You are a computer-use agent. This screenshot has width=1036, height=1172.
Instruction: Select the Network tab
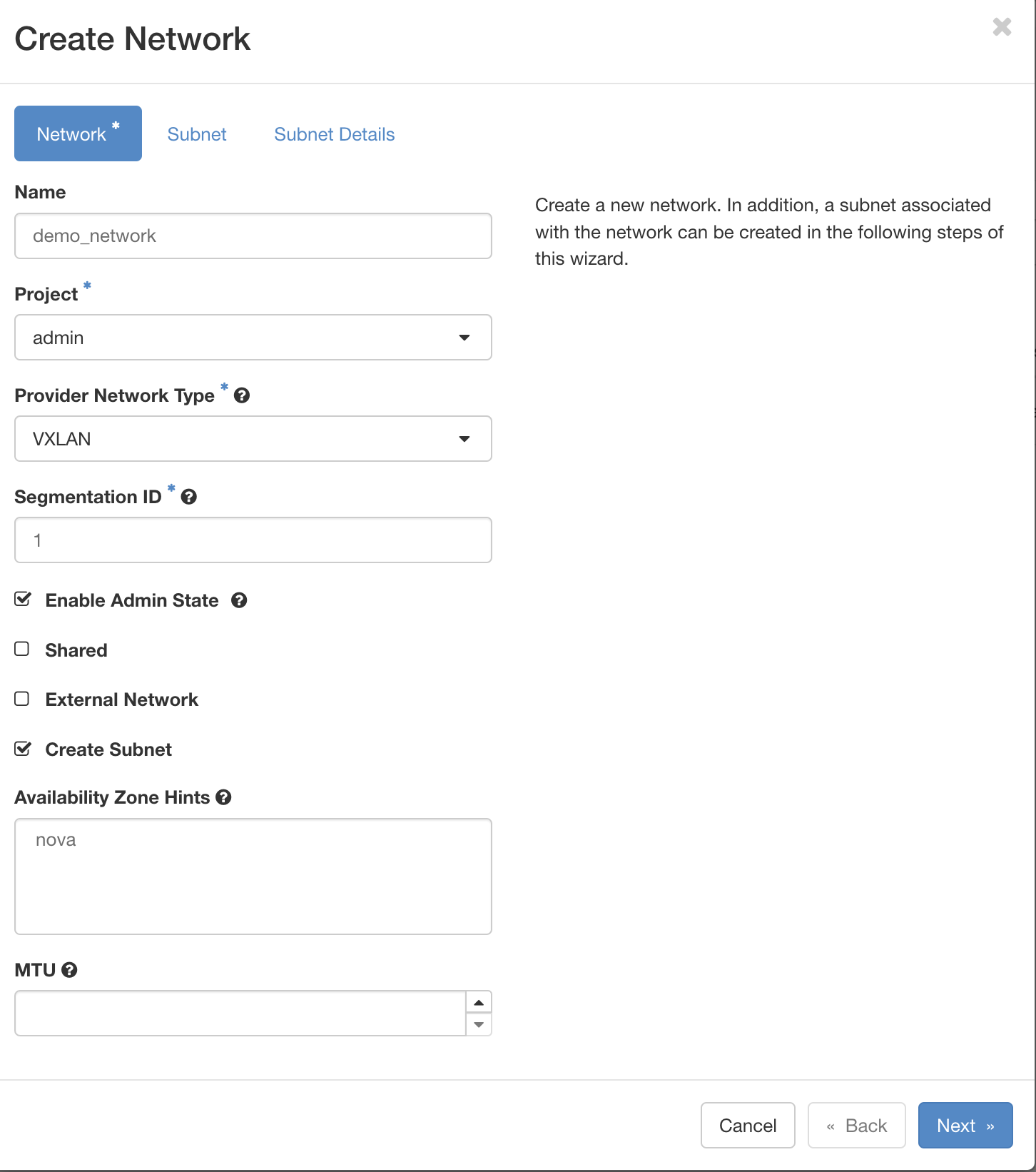78,134
